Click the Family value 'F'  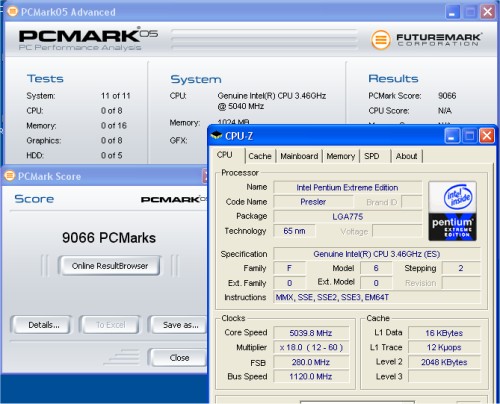tap(289, 268)
